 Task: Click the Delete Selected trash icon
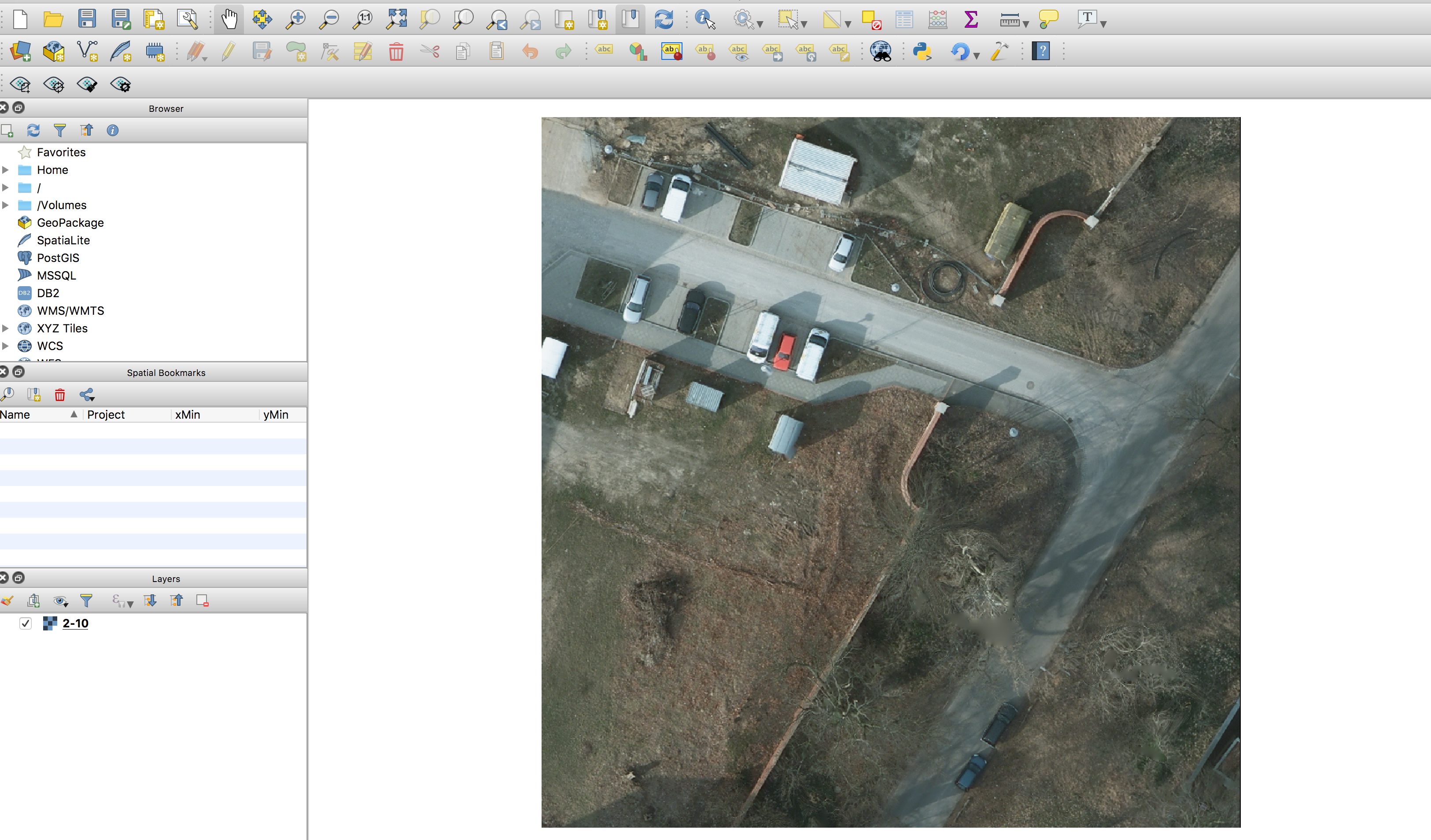tap(396, 52)
